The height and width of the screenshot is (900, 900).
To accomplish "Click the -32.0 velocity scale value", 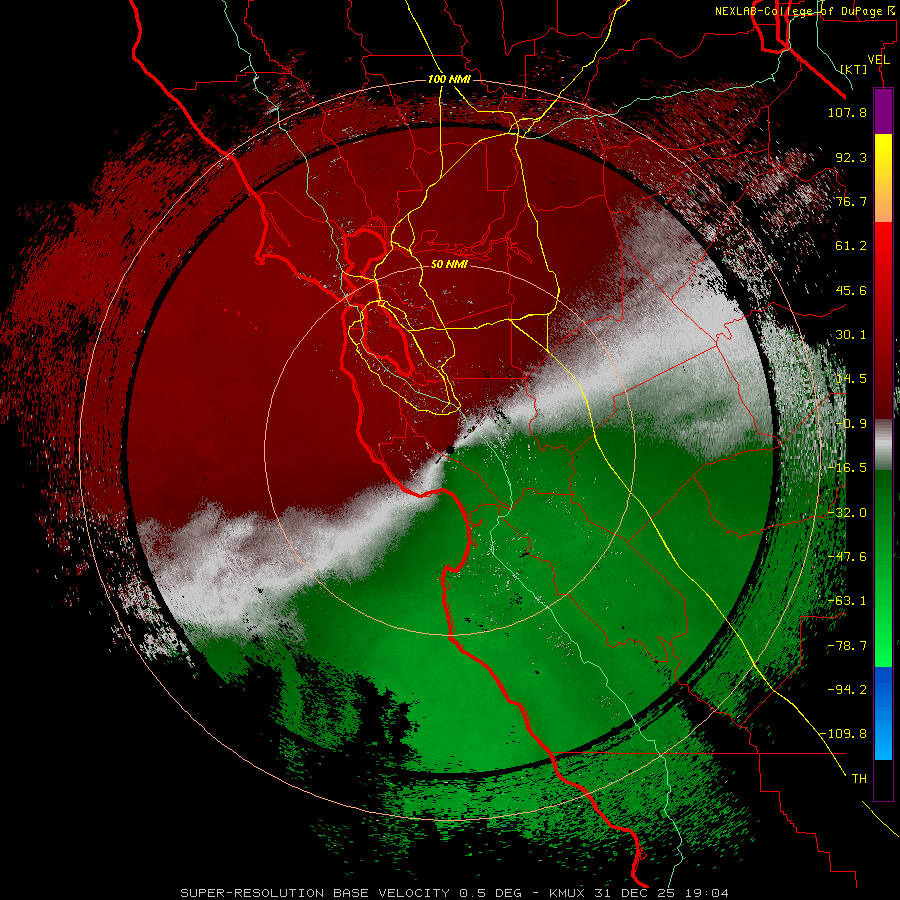I will [x=847, y=513].
